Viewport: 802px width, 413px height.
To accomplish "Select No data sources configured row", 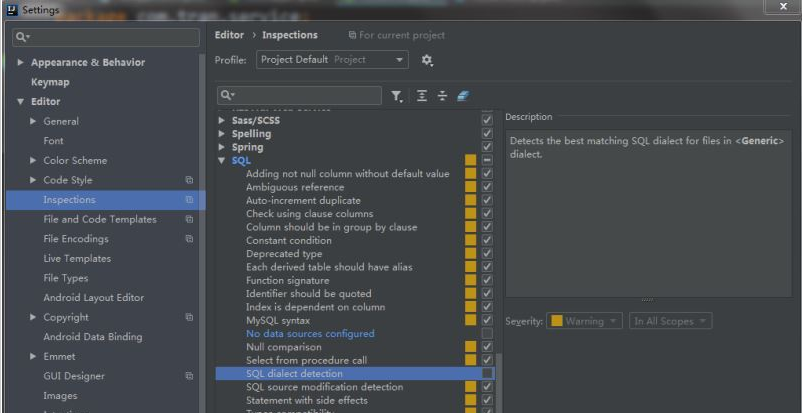I will [x=355, y=334].
